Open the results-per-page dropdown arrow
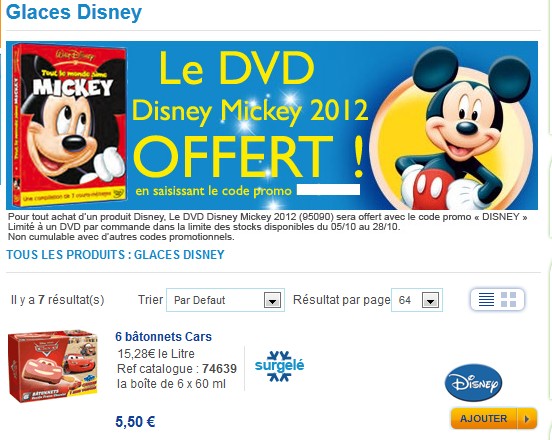The image size is (552, 440). [x=430, y=300]
